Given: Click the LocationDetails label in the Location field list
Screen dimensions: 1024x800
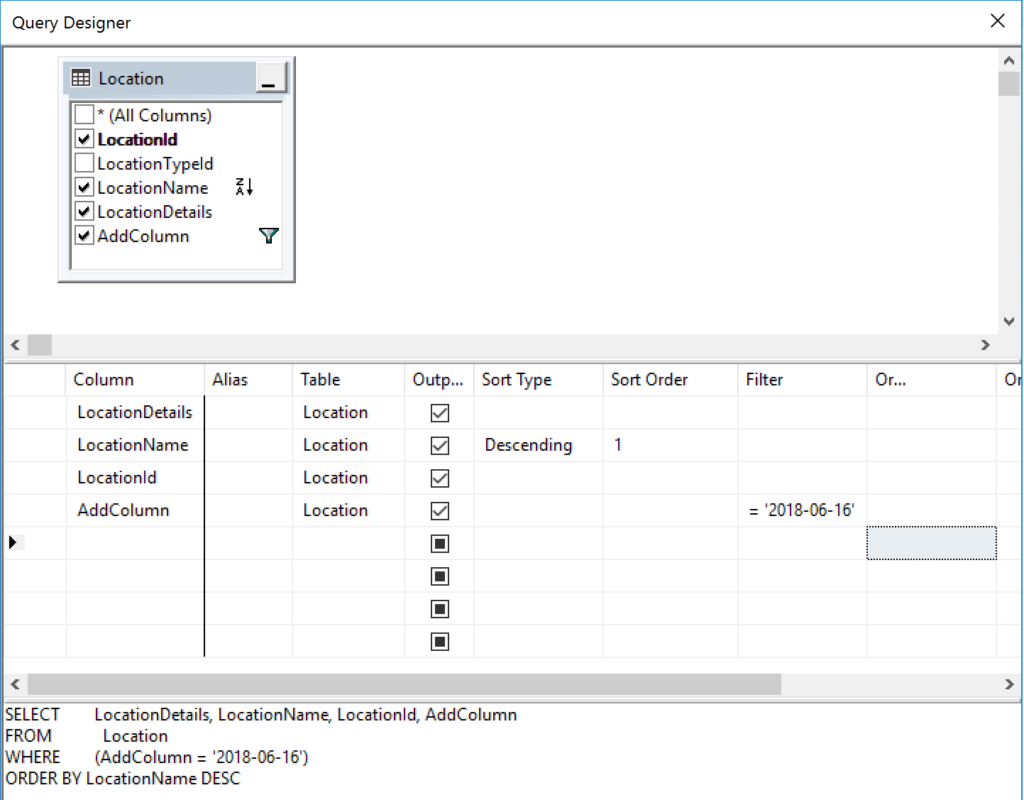Looking at the screenshot, I should click(x=151, y=211).
